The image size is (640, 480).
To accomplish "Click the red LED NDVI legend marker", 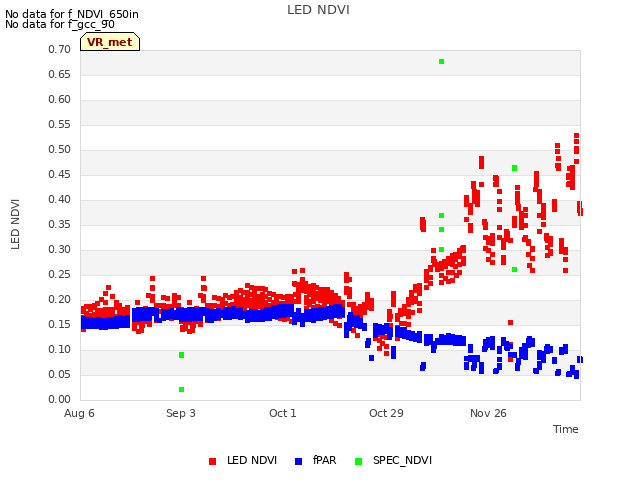I will coord(212,461).
